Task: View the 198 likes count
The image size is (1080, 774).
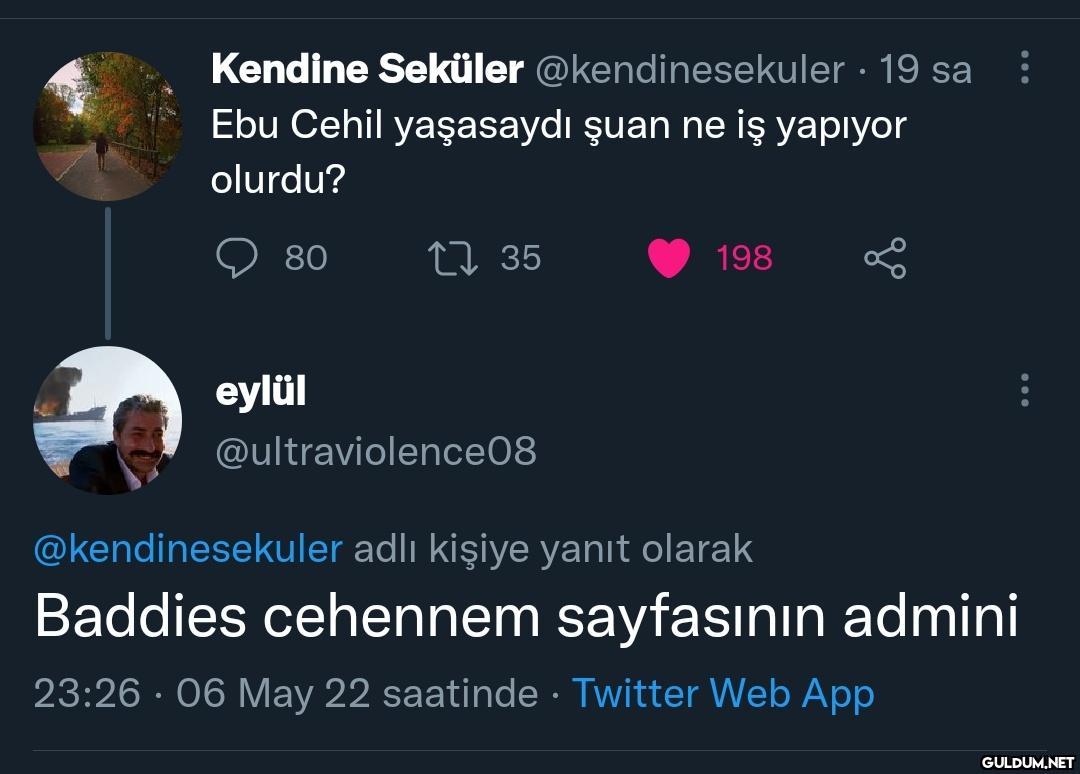Action: [744, 258]
